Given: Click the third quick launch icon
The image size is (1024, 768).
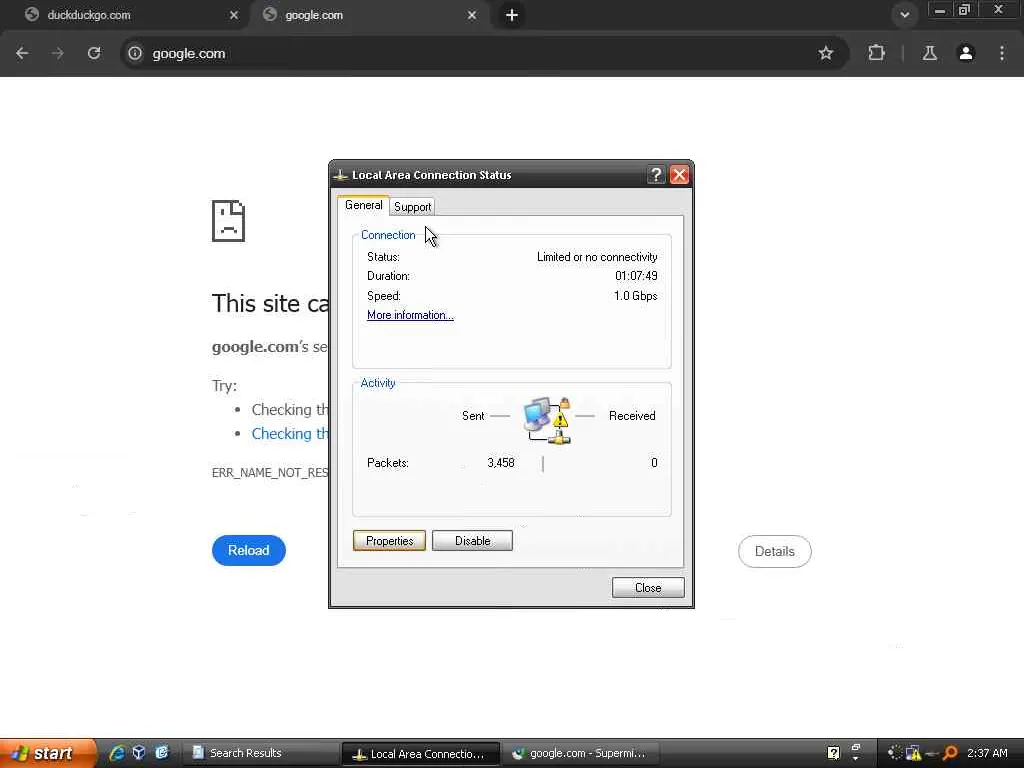Looking at the screenshot, I should tap(161, 753).
